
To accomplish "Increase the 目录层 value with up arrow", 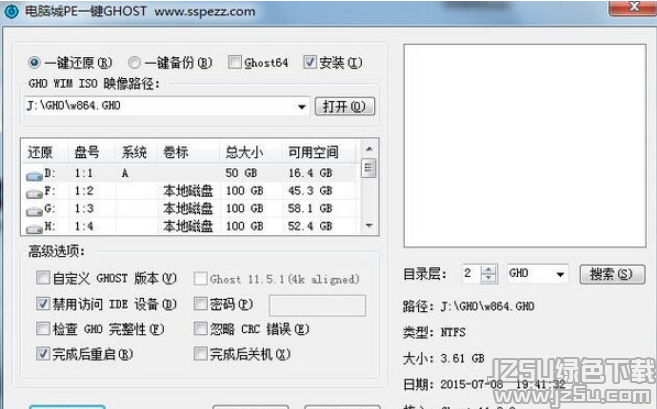I will point(488,270).
